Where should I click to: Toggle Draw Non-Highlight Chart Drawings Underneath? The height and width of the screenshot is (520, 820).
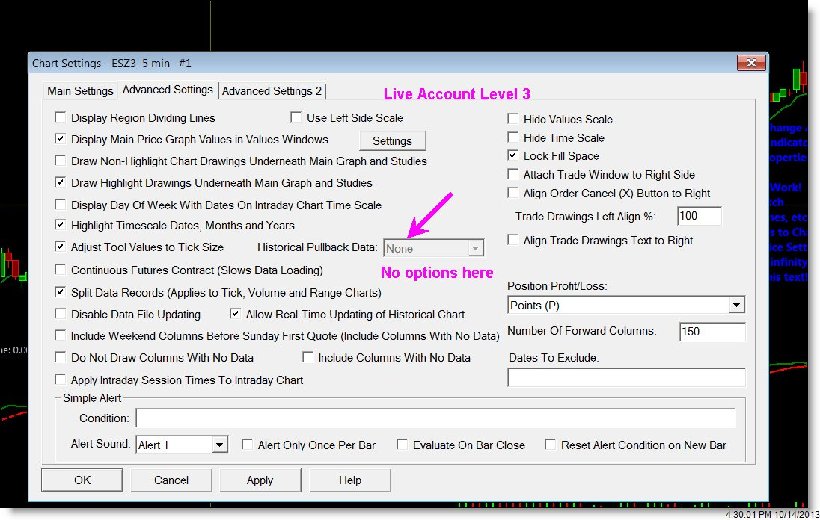tap(61, 161)
